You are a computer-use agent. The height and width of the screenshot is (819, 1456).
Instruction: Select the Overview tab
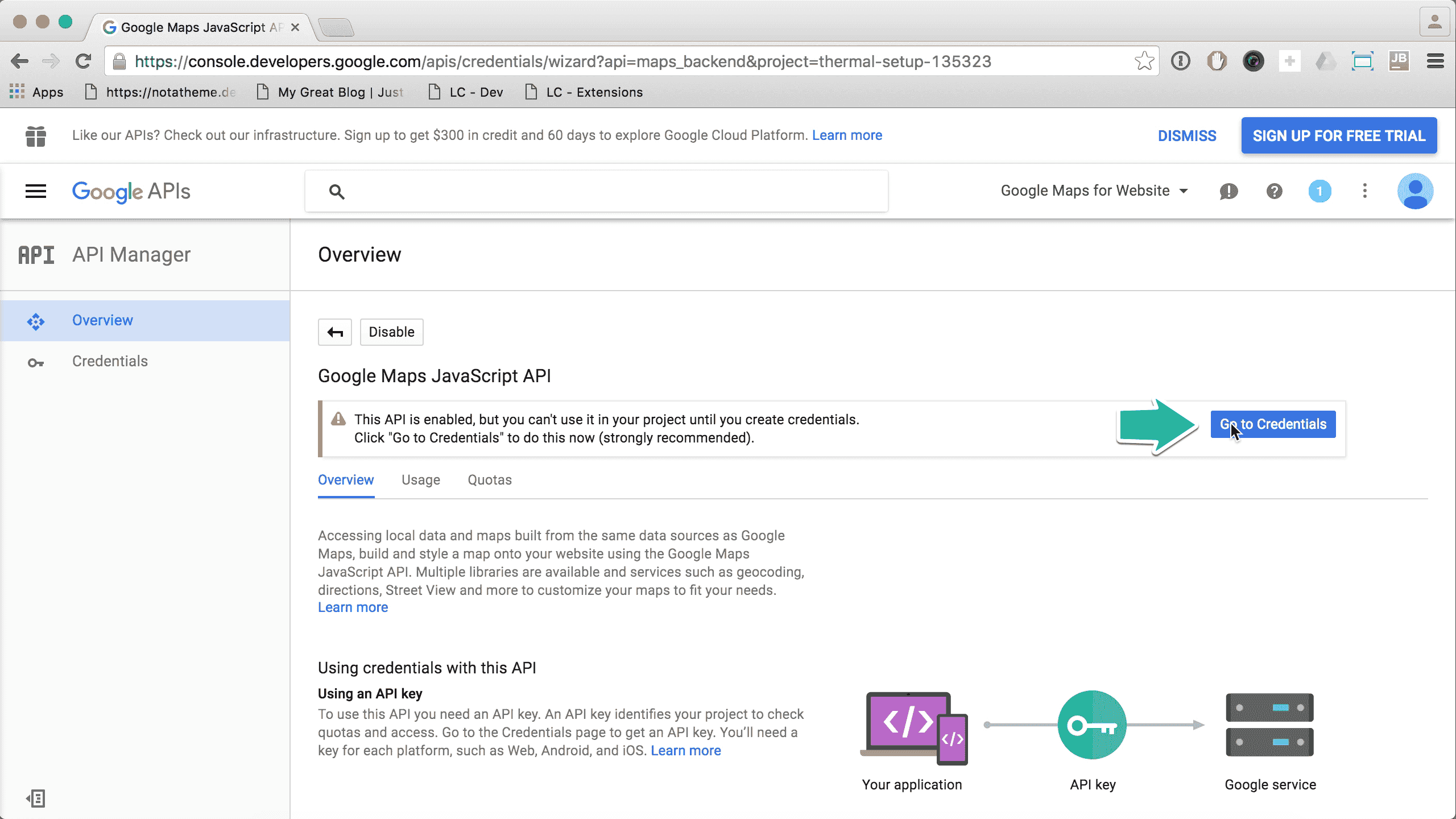point(346,479)
